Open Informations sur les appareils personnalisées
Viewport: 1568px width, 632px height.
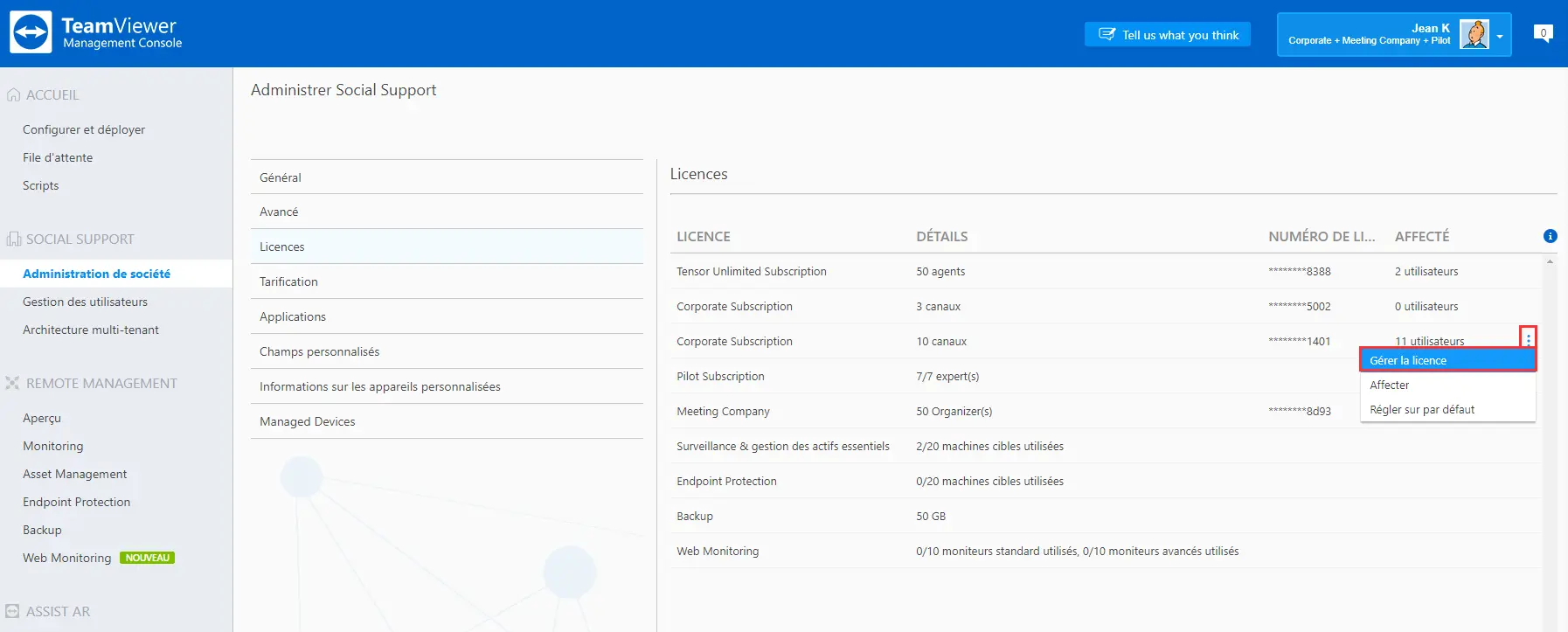click(x=447, y=387)
